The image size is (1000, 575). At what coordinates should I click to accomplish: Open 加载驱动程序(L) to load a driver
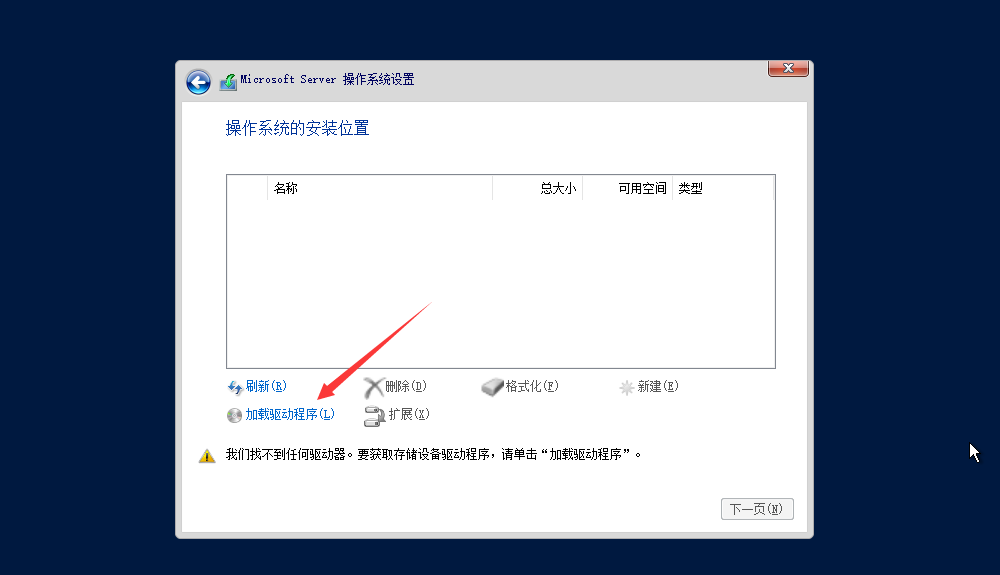[290, 414]
